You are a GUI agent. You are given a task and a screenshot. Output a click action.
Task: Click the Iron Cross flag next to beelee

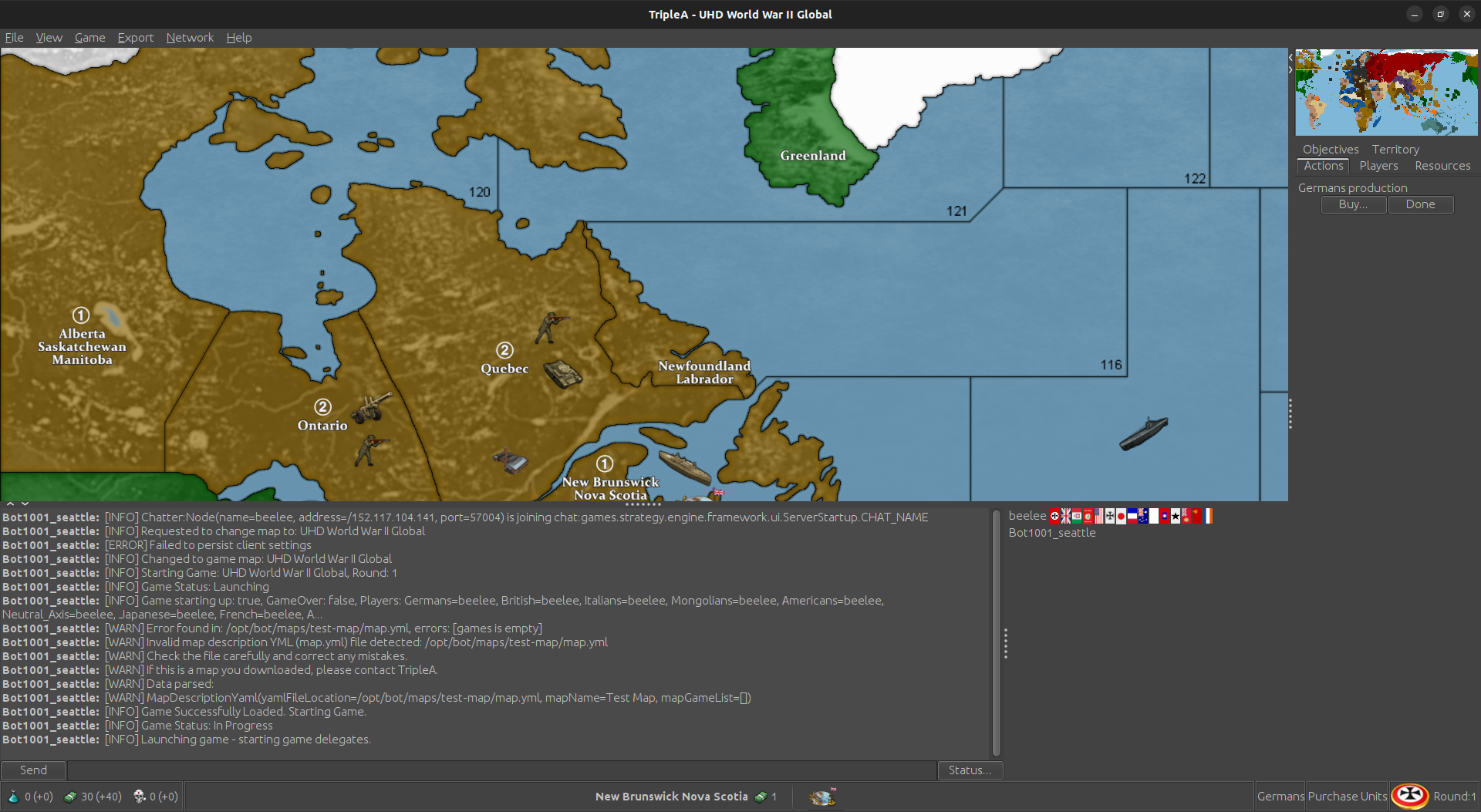point(1110,516)
